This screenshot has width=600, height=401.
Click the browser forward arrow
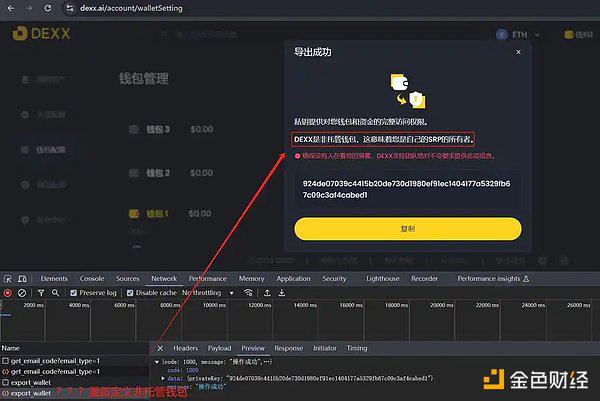(x=29, y=8)
